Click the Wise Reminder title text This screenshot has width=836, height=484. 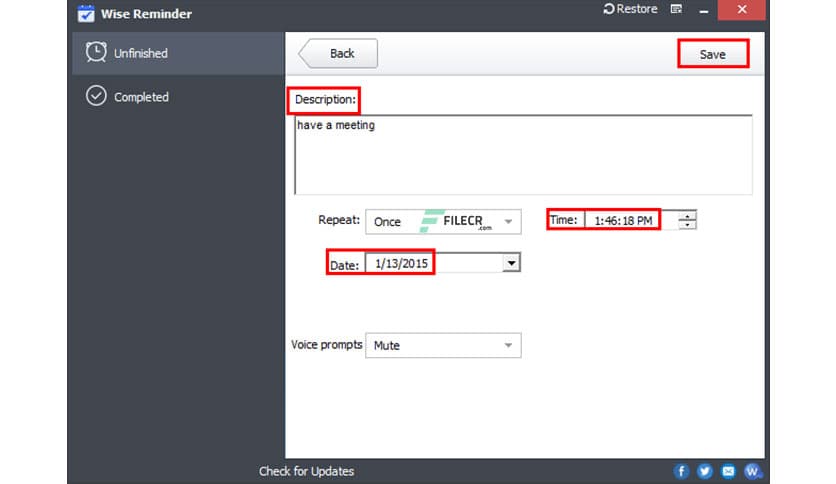(x=146, y=14)
